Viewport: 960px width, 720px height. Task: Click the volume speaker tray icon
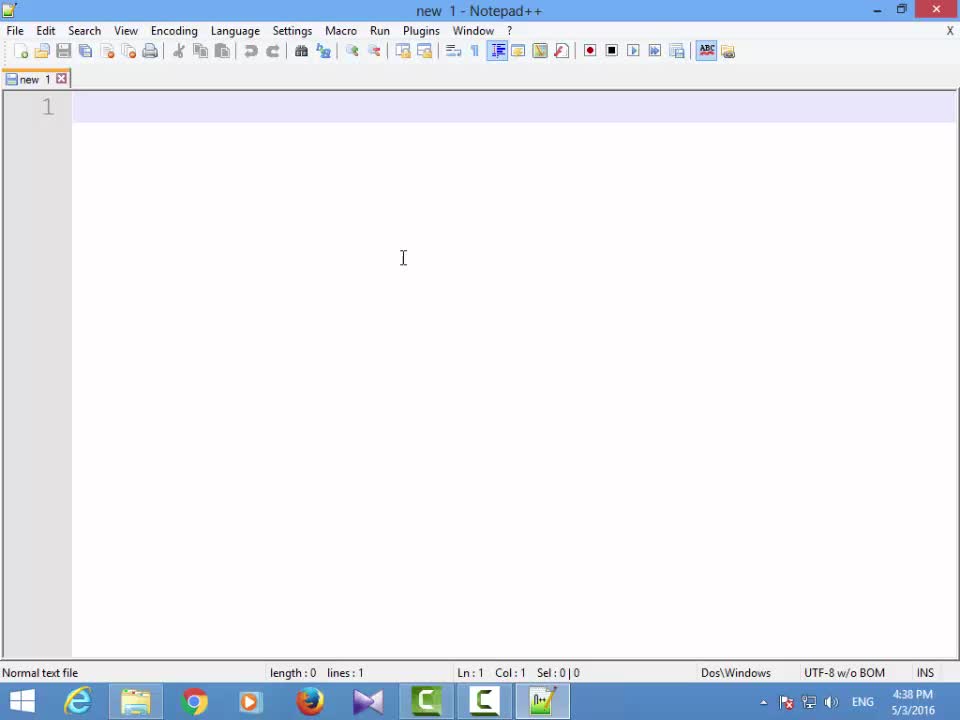[831, 702]
